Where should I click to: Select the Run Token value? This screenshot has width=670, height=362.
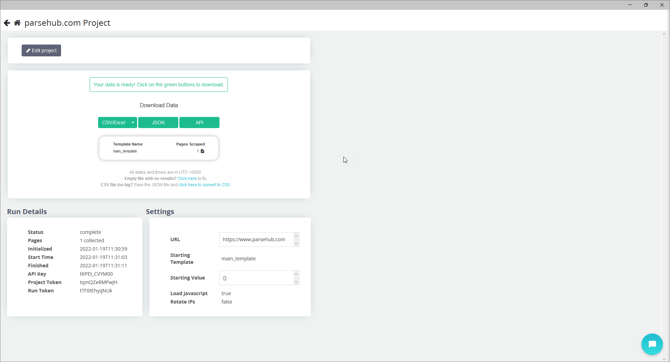(96, 291)
